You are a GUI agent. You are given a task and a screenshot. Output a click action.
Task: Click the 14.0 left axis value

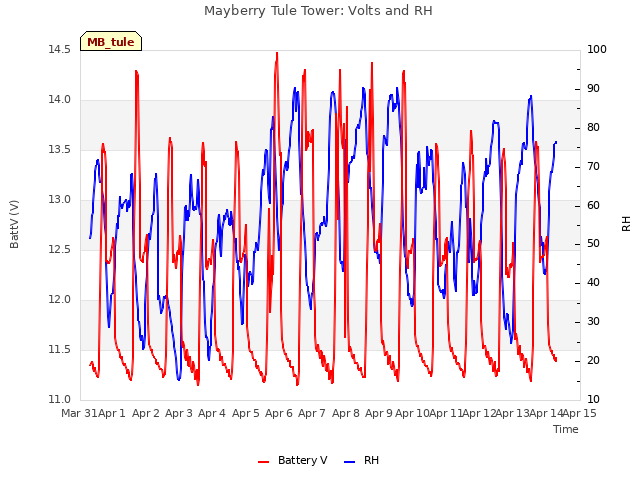(59, 100)
